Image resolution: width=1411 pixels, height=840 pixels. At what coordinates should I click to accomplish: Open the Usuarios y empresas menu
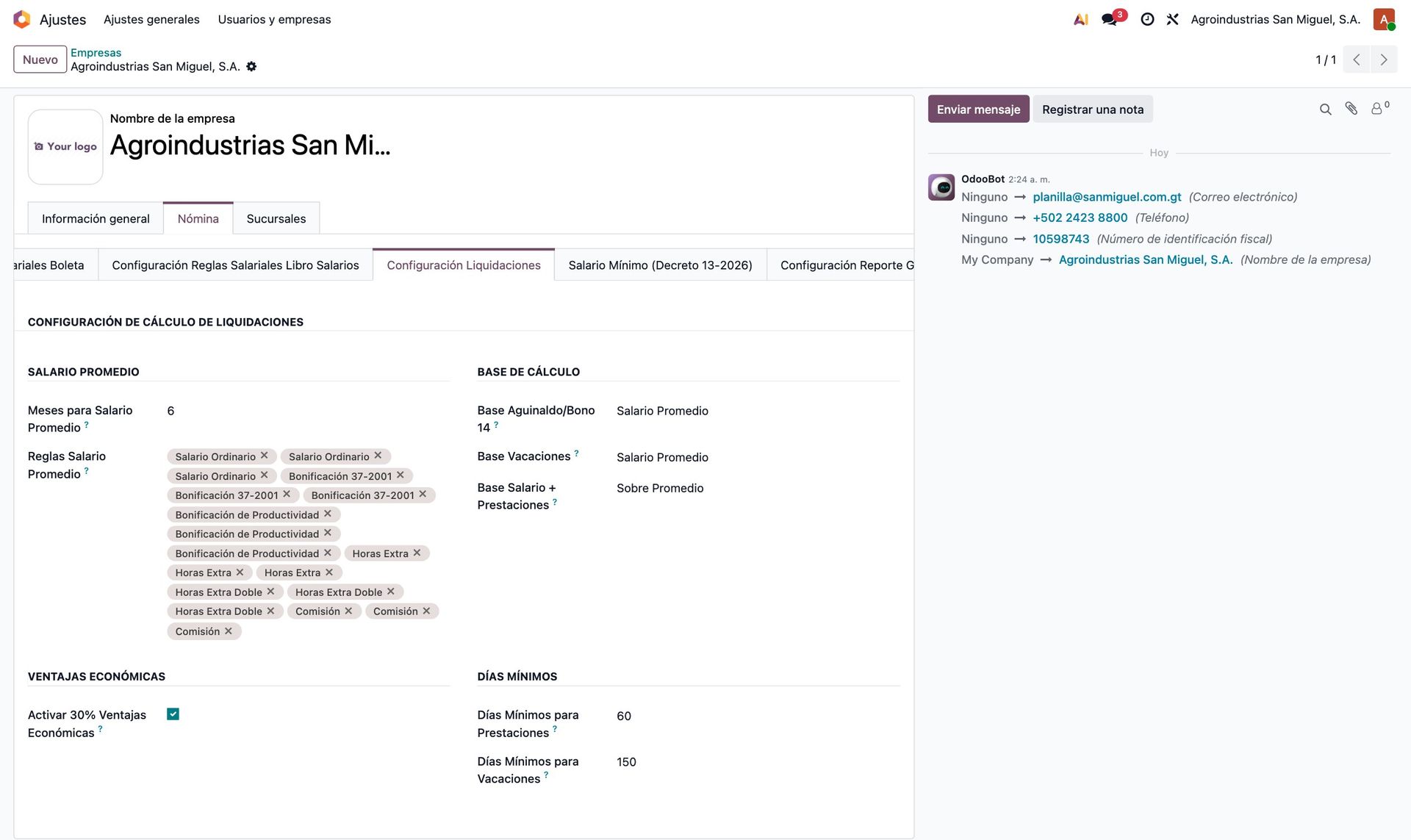click(274, 19)
